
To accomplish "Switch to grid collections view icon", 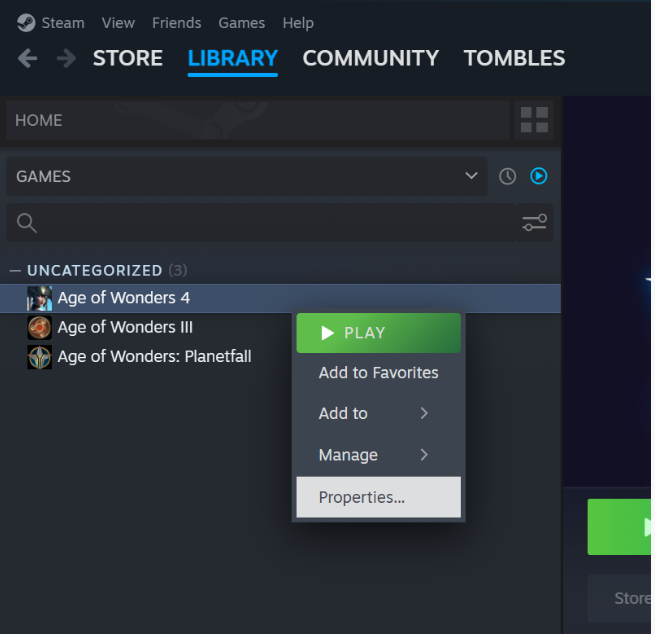I will pyautogui.click(x=535, y=120).
